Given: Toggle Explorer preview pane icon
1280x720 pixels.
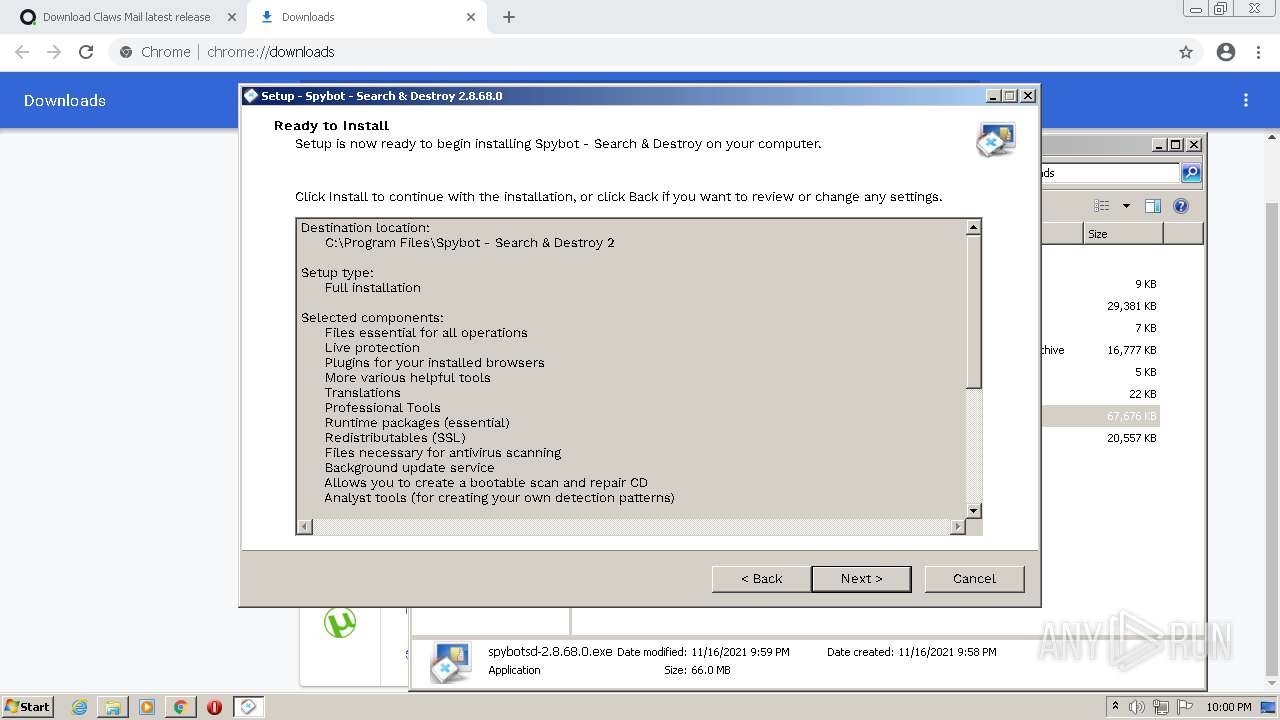Looking at the screenshot, I should click(1153, 206).
